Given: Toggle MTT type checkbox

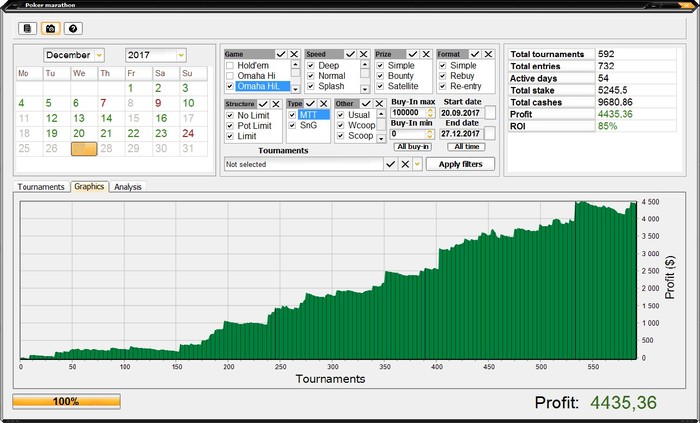Looking at the screenshot, I should pyautogui.click(x=292, y=115).
